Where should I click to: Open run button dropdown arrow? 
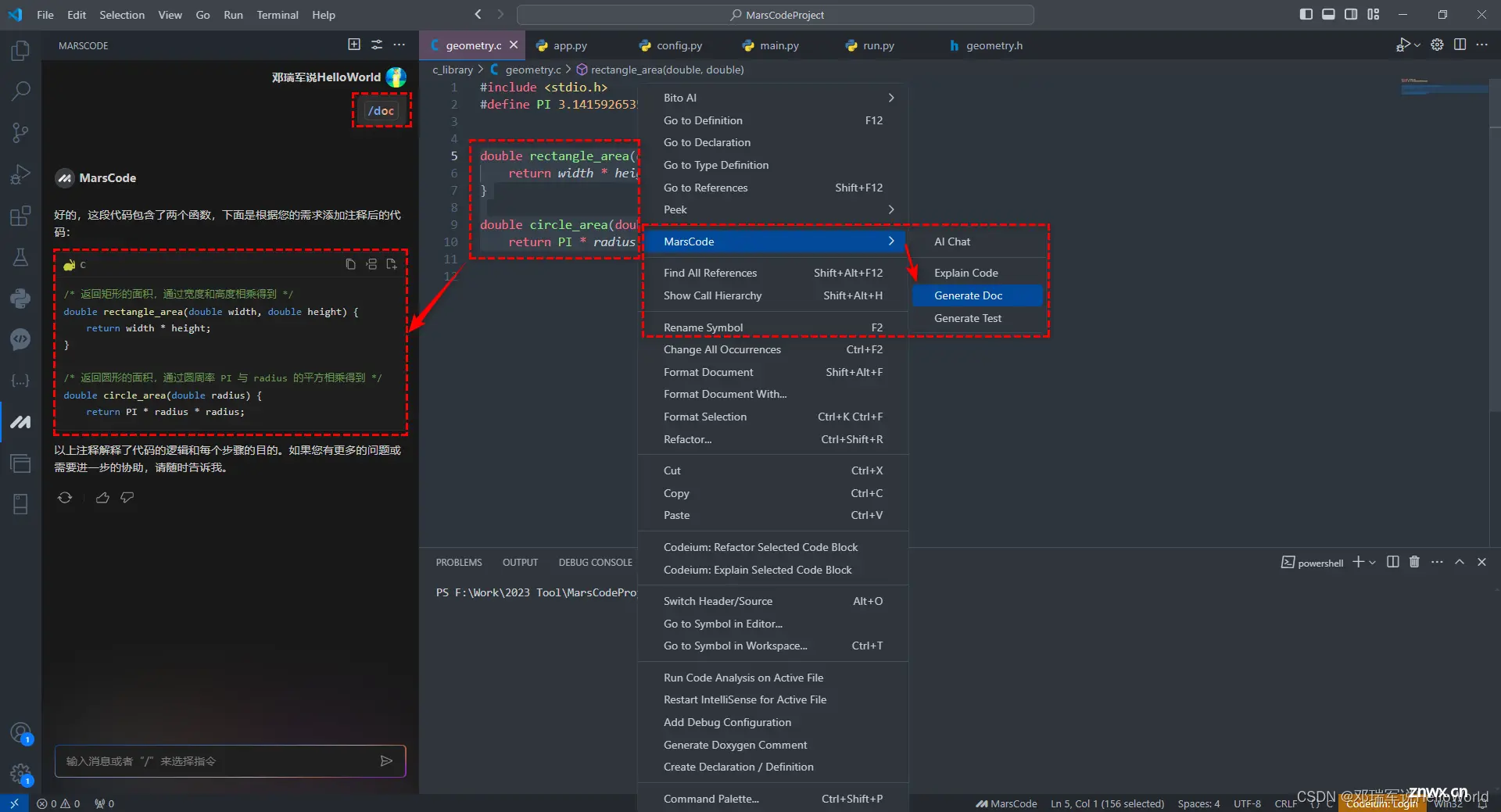click(x=1417, y=45)
